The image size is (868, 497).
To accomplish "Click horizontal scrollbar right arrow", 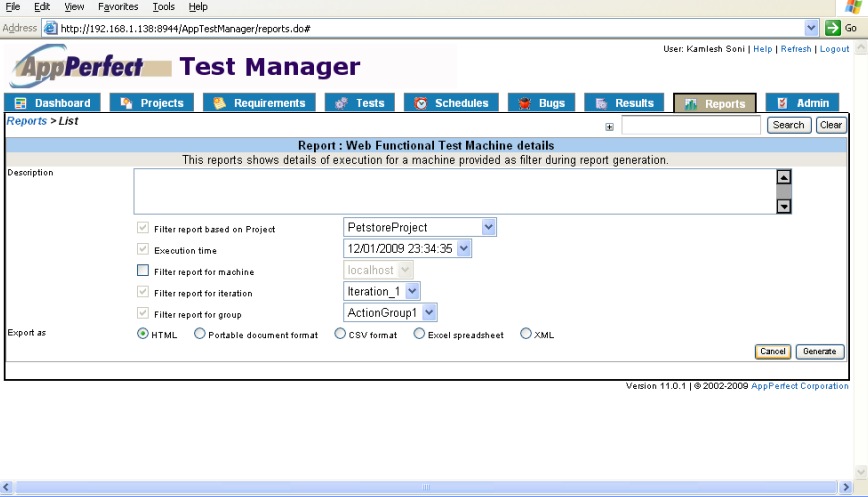I will coord(845,487).
